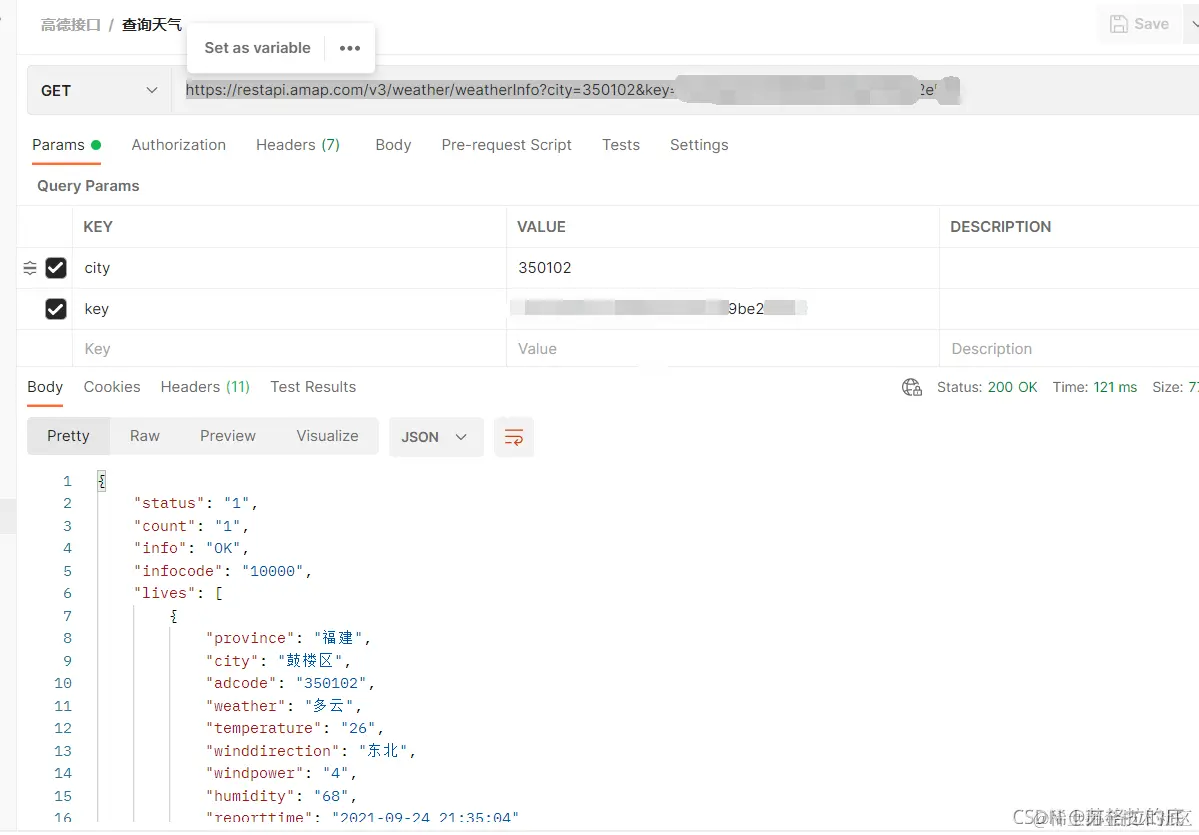Click the KEY column header
The image size is (1199, 835).
[x=98, y=227]
